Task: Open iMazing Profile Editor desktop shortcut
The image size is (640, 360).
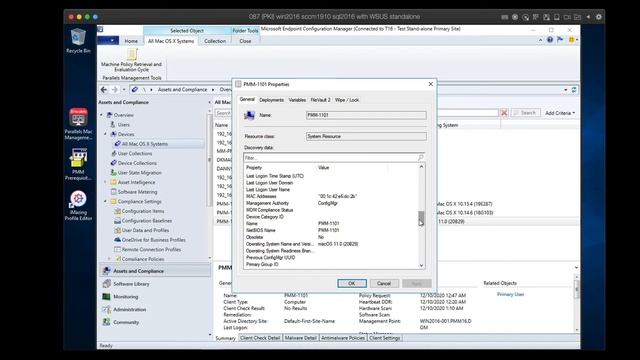Action: click(x=78, y=205)
